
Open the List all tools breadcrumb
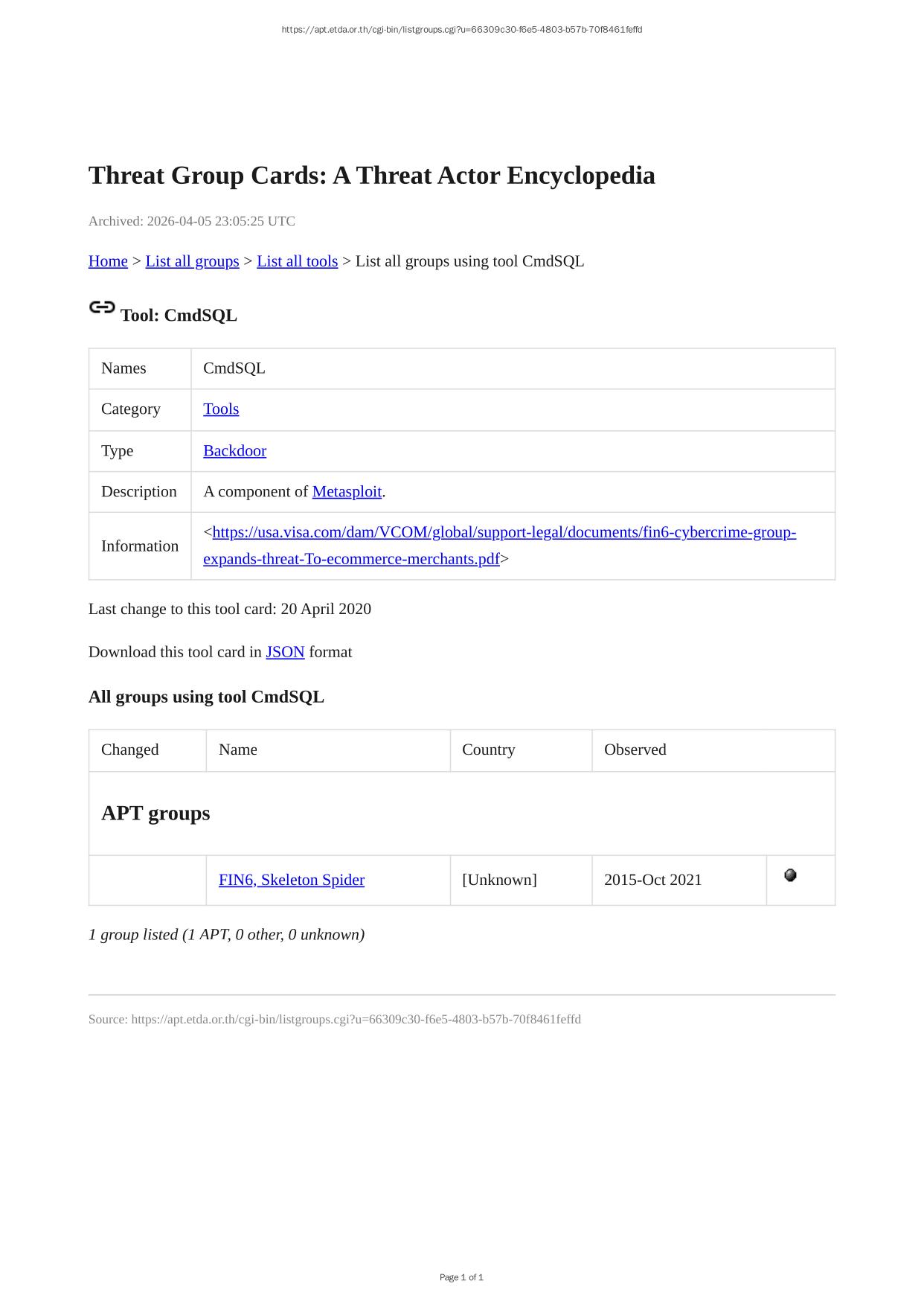coord(297,261)
